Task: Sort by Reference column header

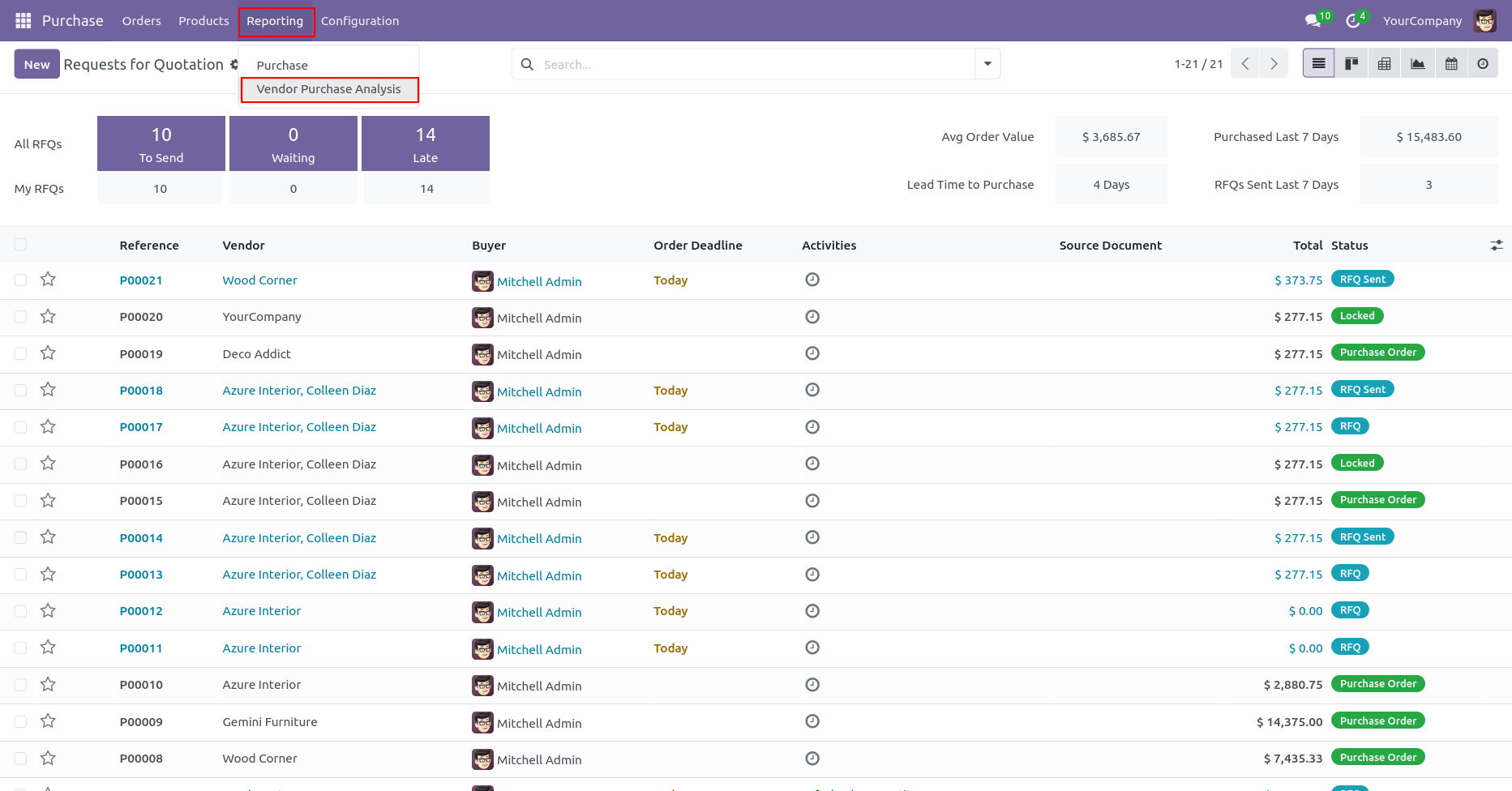Action: click(149, 245)
